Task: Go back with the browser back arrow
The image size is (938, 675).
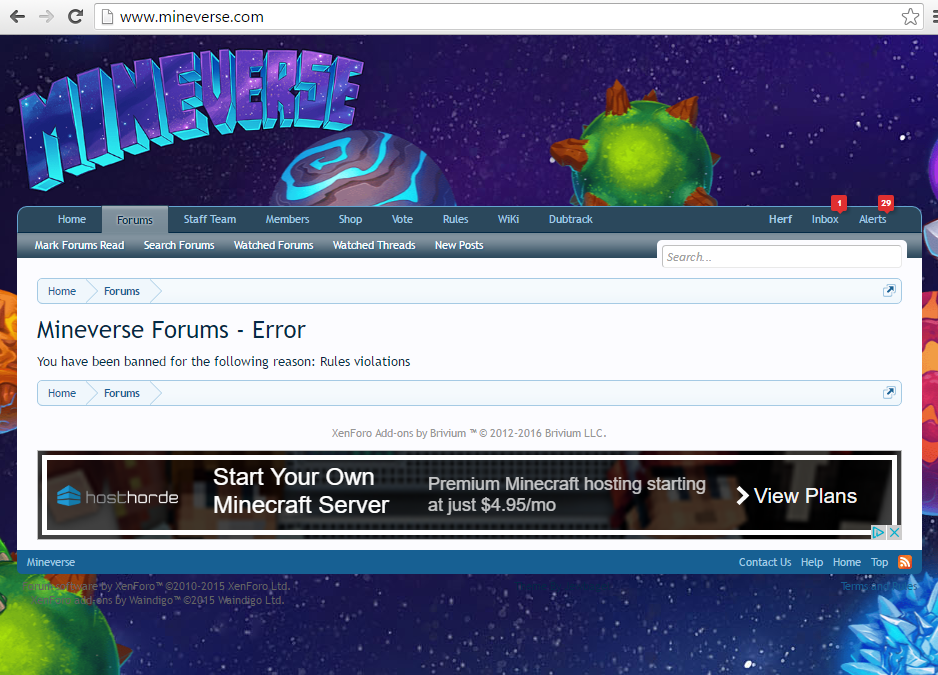Action: pos(17,16)
